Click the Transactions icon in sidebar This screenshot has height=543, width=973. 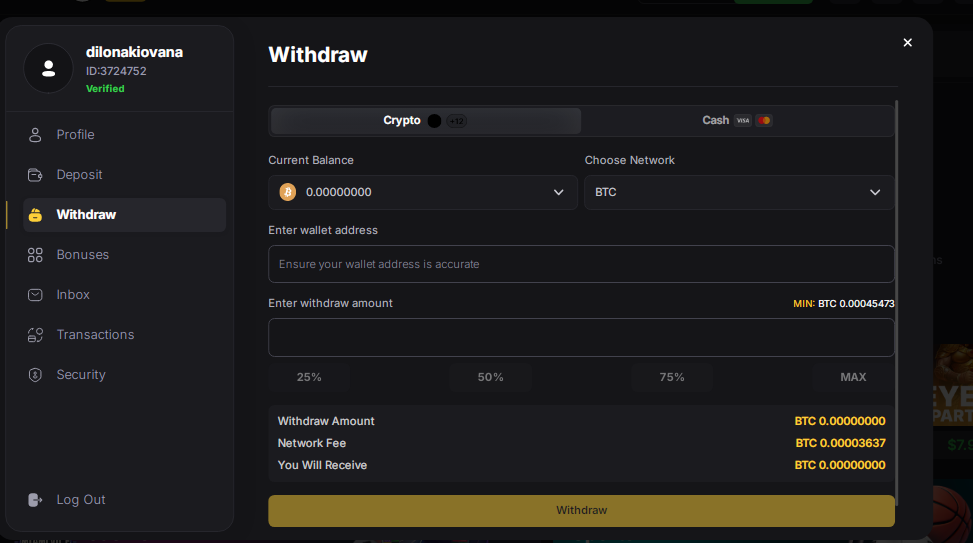tap(35, 335)
